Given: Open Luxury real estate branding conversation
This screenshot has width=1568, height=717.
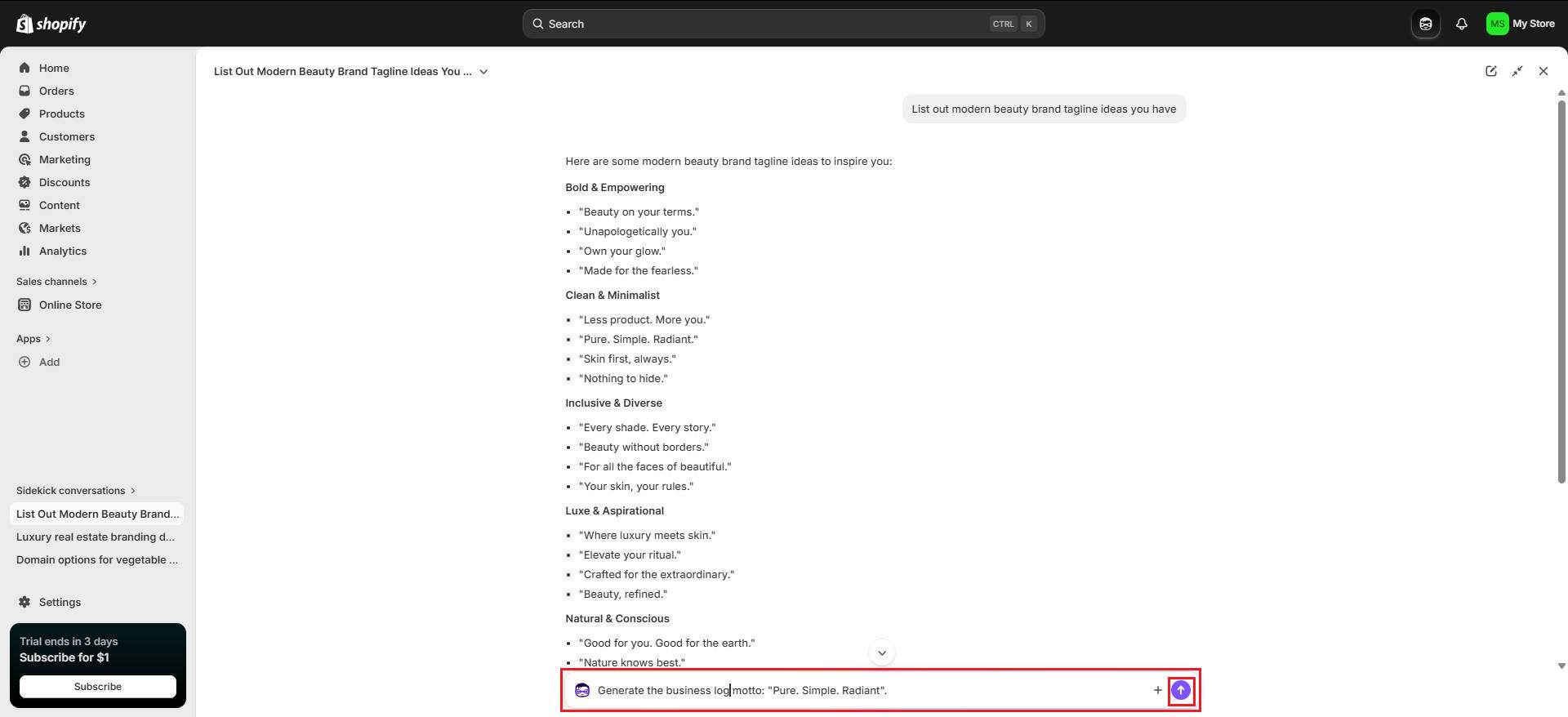Looking at the screenshot, I should pyautogui.click(x=97, y=537).
